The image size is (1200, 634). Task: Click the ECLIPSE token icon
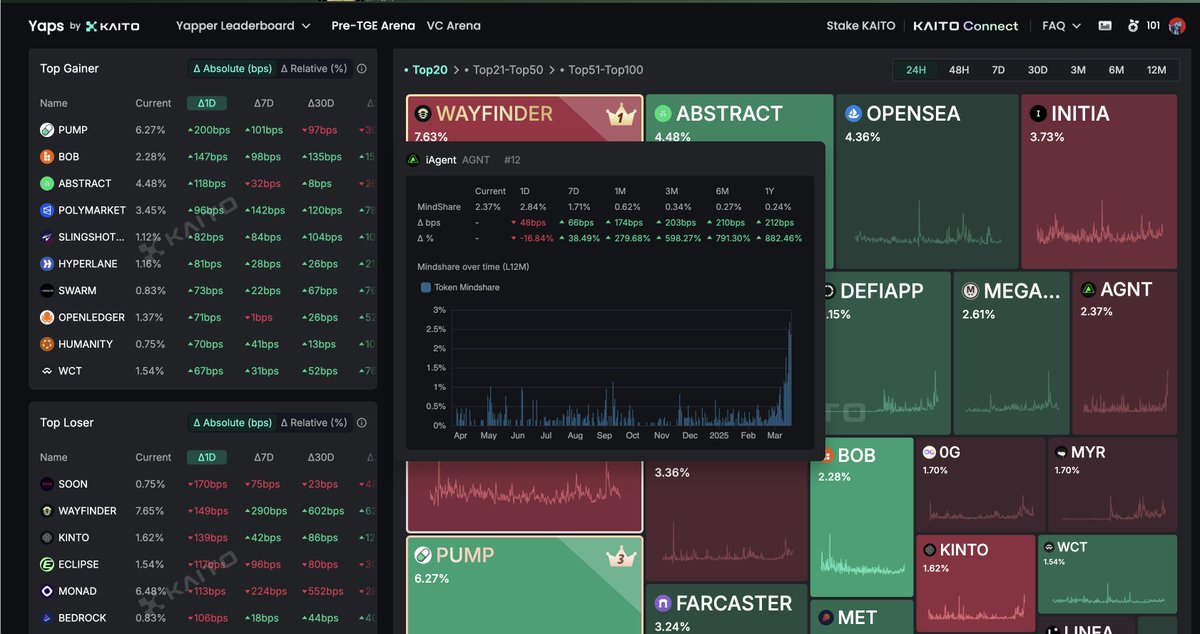(47, 564)
